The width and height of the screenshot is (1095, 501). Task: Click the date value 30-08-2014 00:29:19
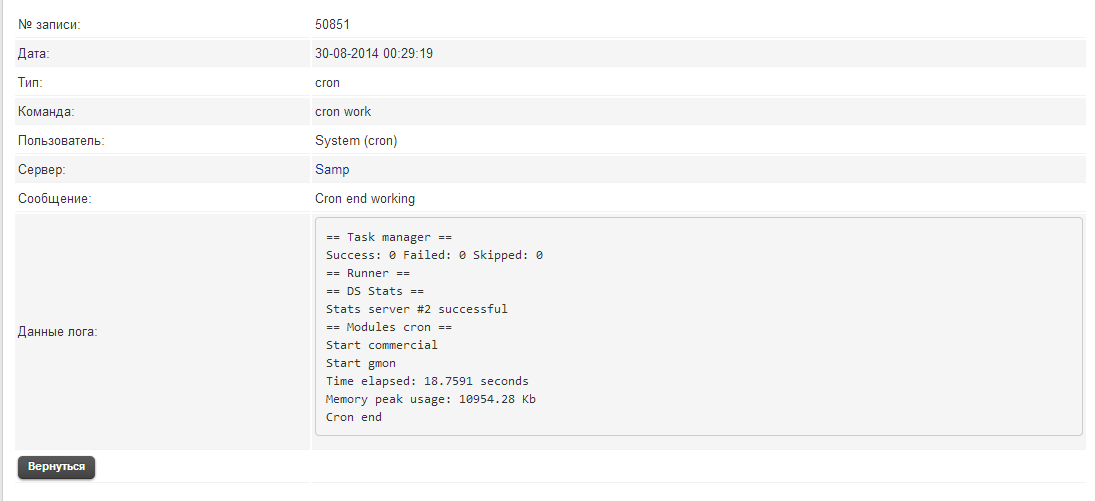[x=373, y=54]
